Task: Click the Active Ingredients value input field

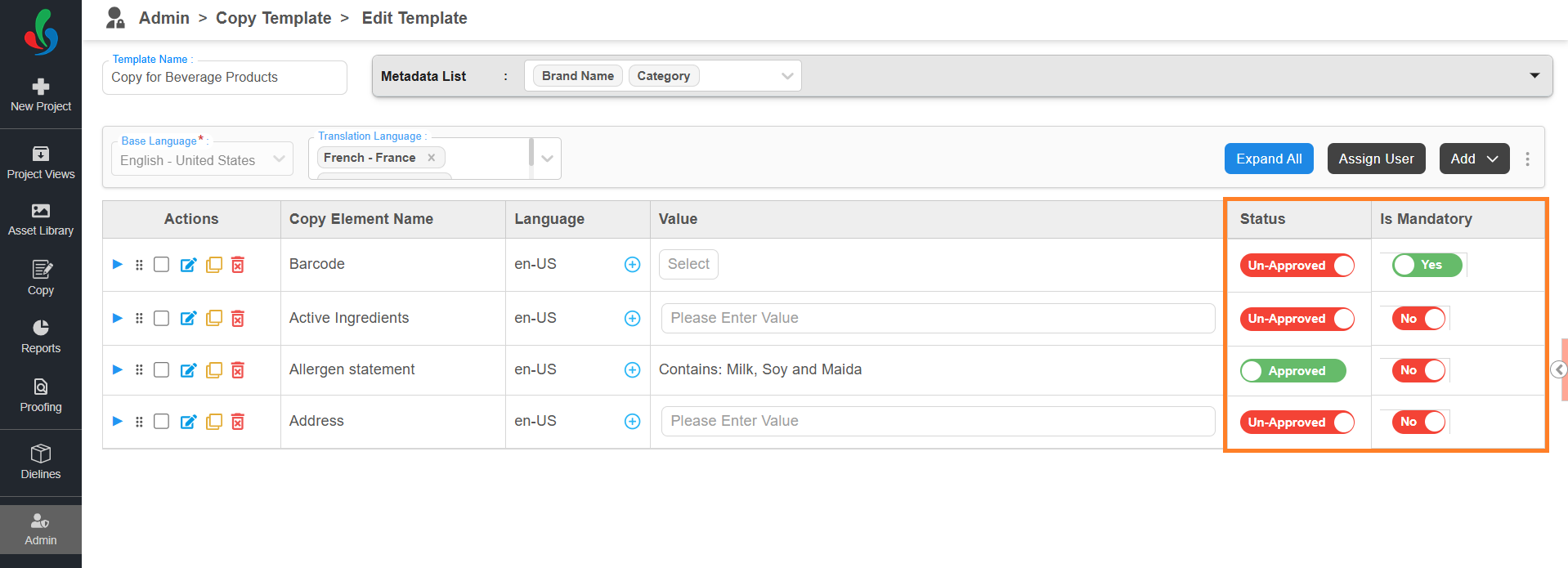Action: (937, 318)
